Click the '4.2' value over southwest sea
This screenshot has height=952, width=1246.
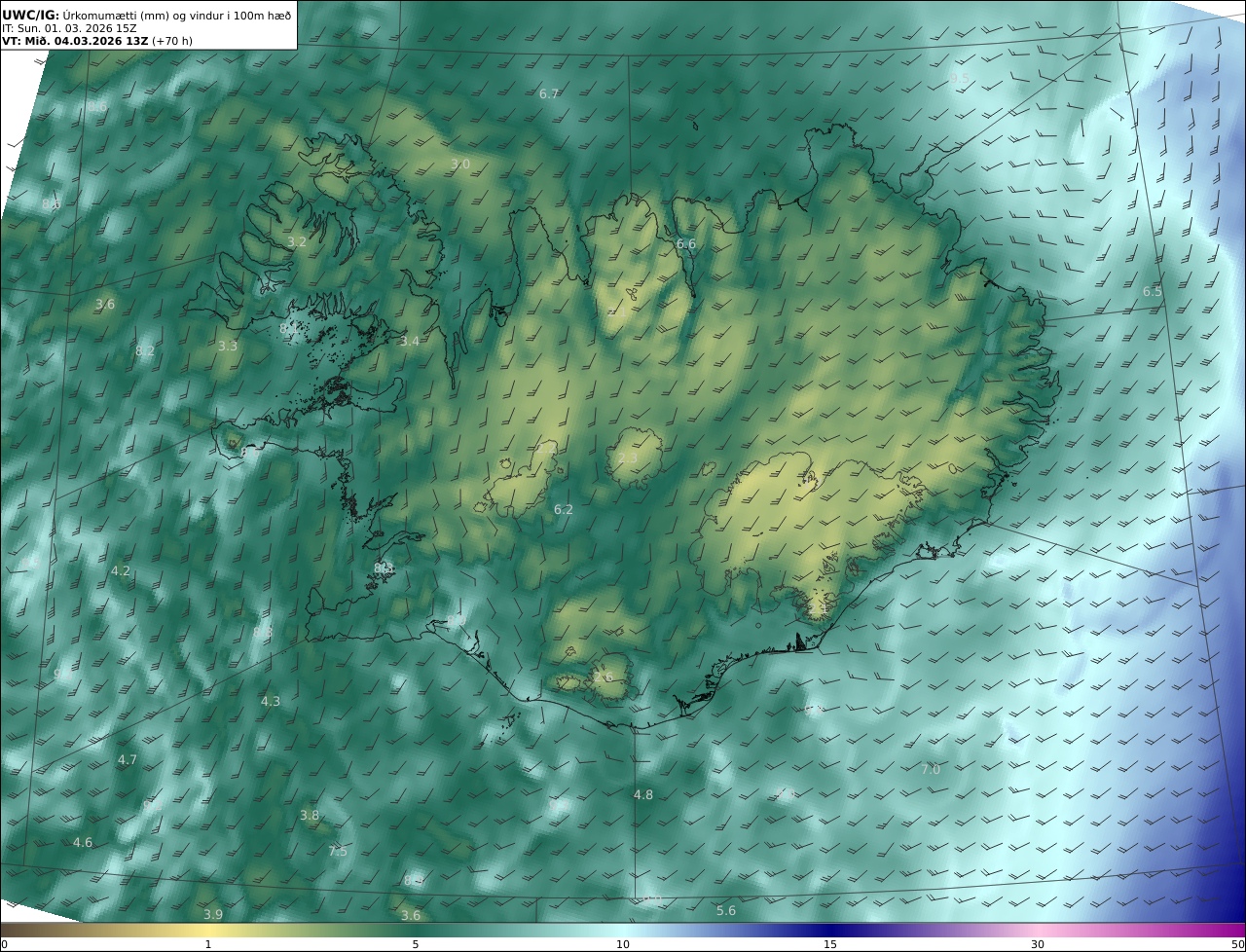coord(121,571)
